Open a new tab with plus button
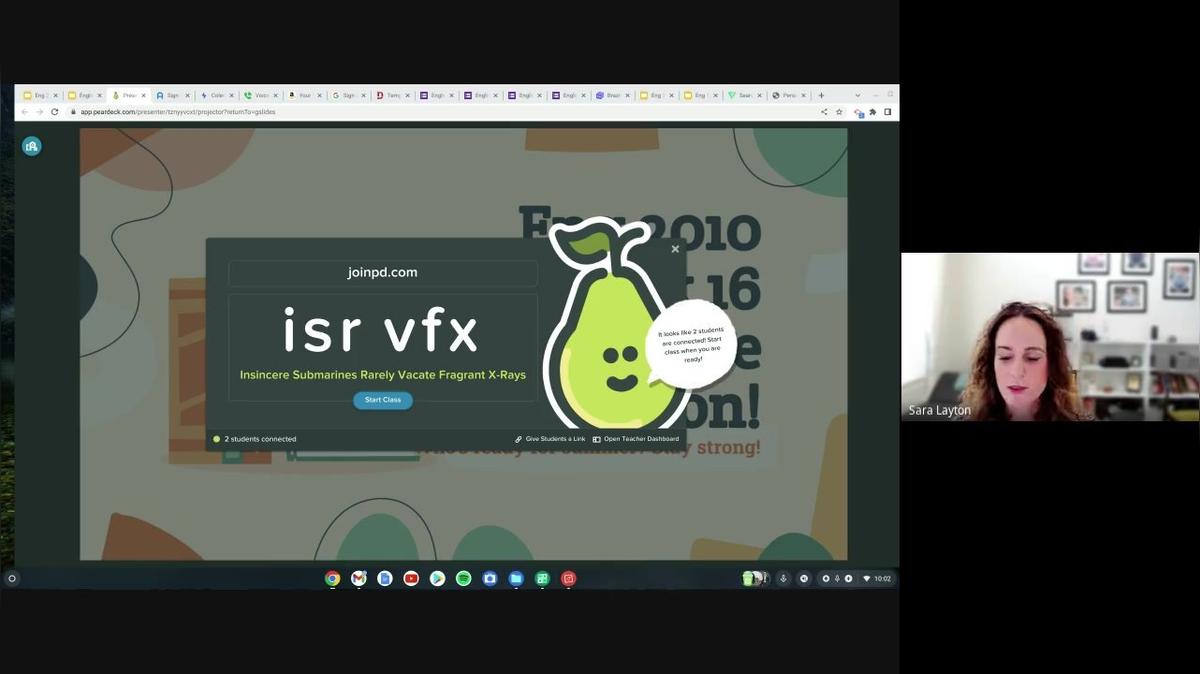Screen dimensions: 1200x674 (821, 95)
